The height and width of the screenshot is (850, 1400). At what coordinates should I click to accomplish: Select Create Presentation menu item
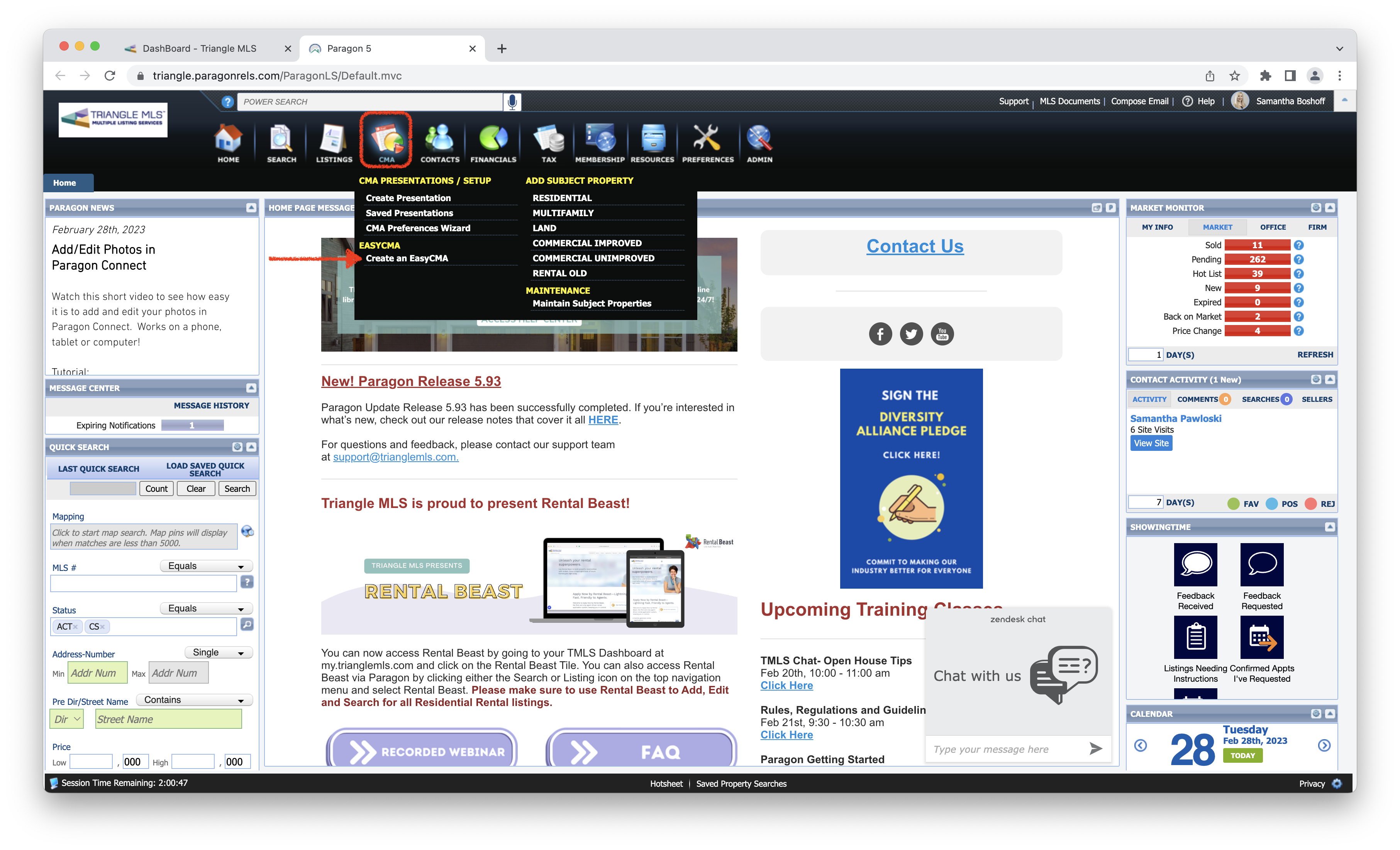click(x=408, y=198)
